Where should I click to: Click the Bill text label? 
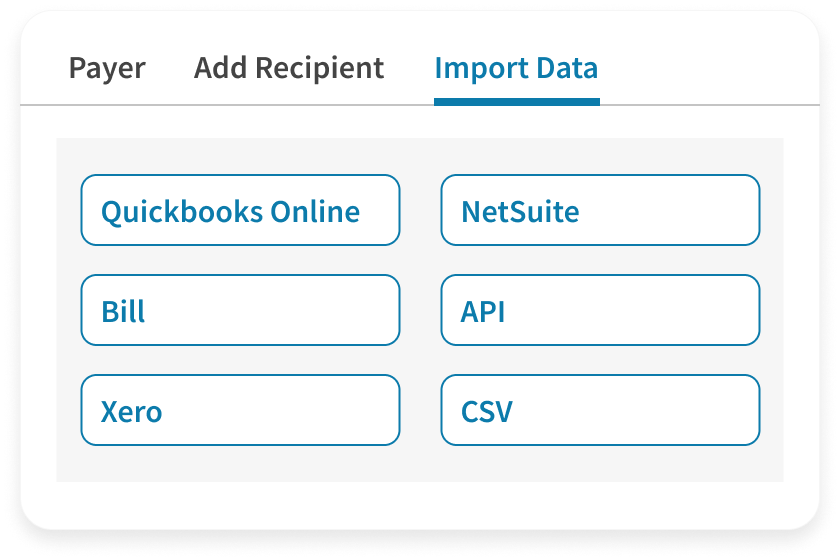tap(123, 311)
